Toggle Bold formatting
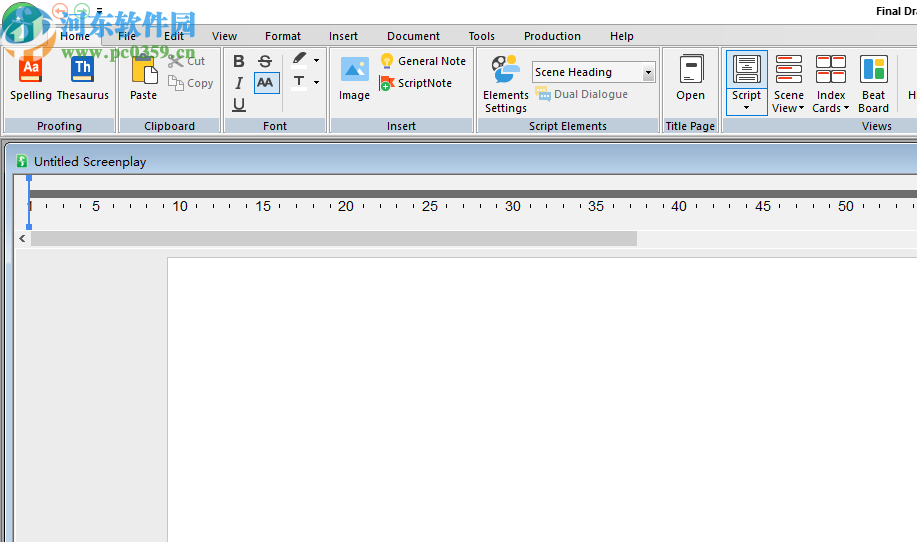 (x=239, y=61)
